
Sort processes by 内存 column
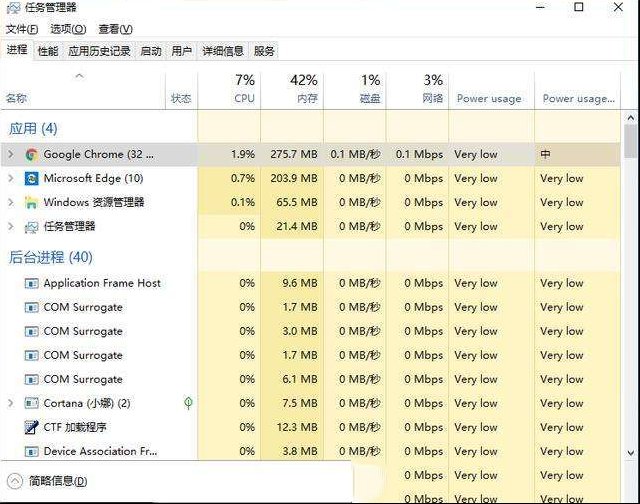pyautogui.click(x=292, y=91)
